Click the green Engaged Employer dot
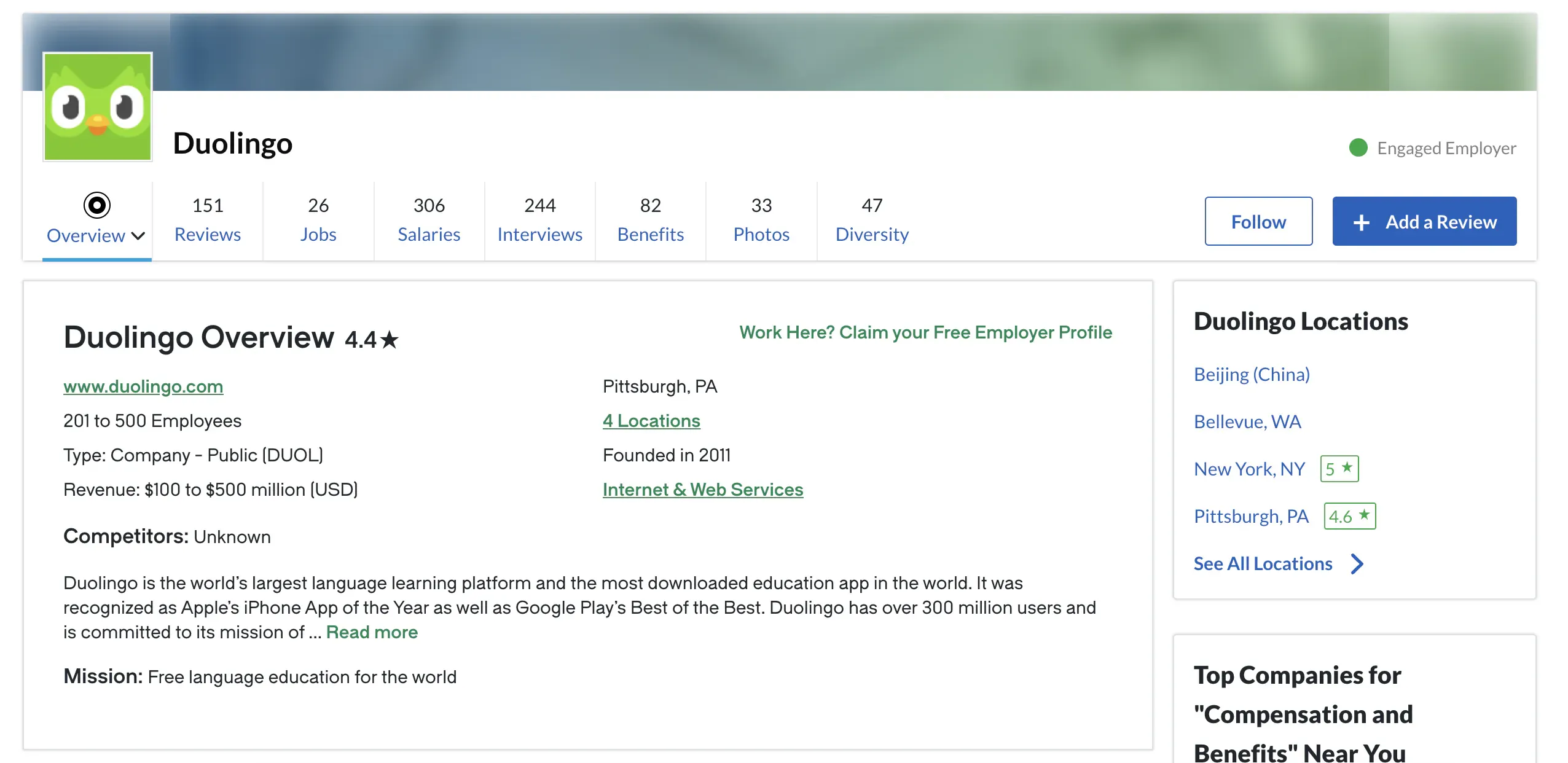 tap(1358, 148)
